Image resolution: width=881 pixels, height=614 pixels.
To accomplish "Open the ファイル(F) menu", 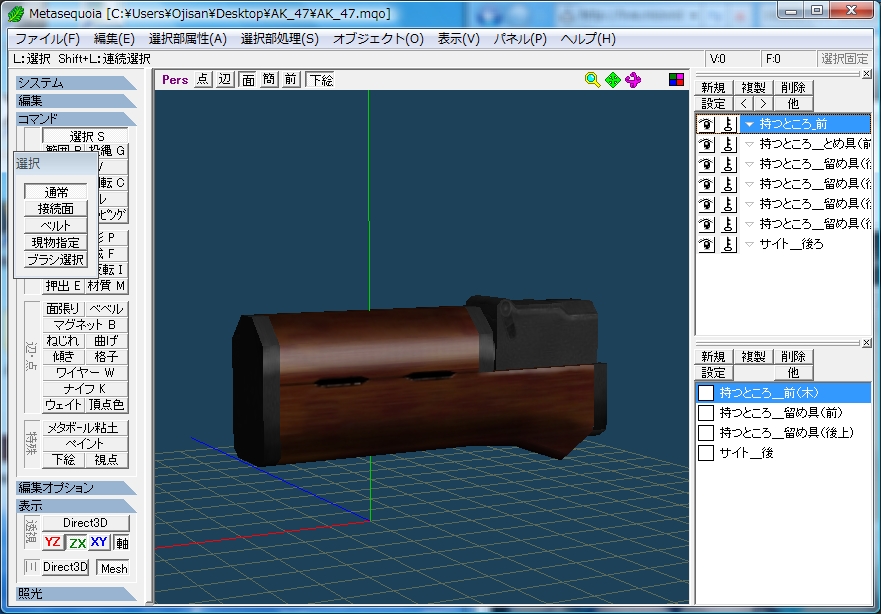I will coord(47,39).
